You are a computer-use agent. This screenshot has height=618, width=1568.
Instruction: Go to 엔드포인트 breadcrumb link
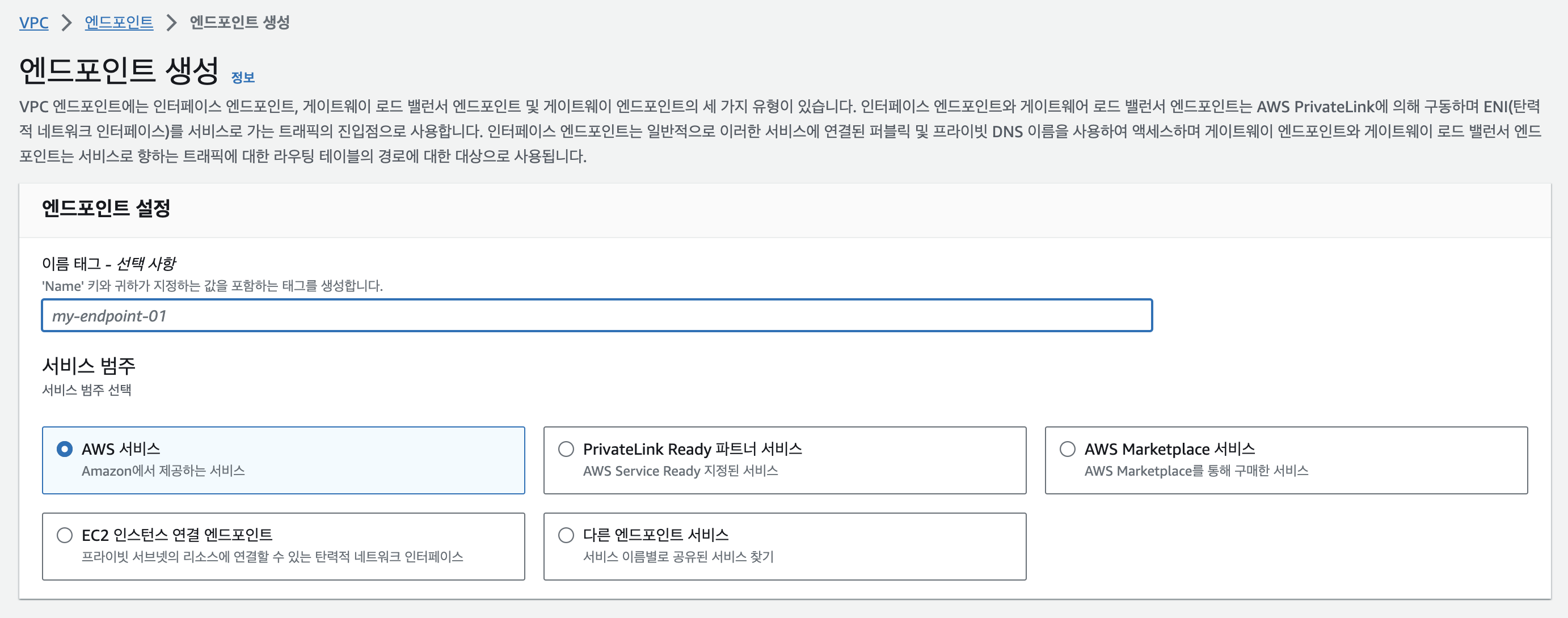[x=119, y=23]
